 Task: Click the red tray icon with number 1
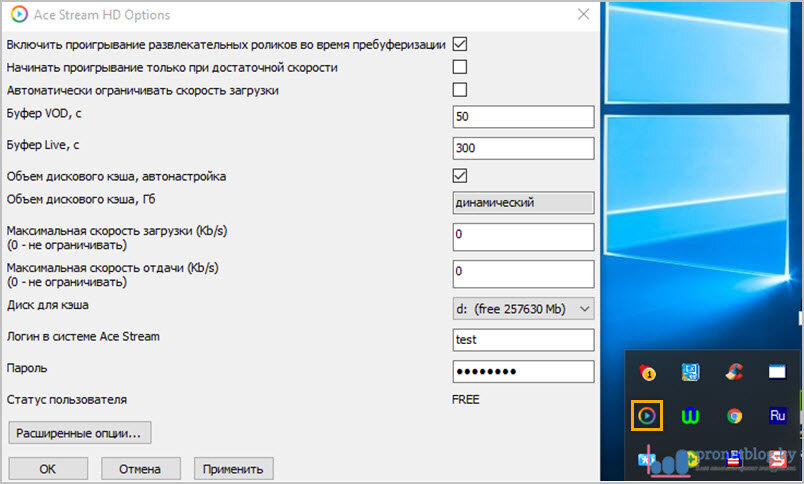click(x=648, y=373)
